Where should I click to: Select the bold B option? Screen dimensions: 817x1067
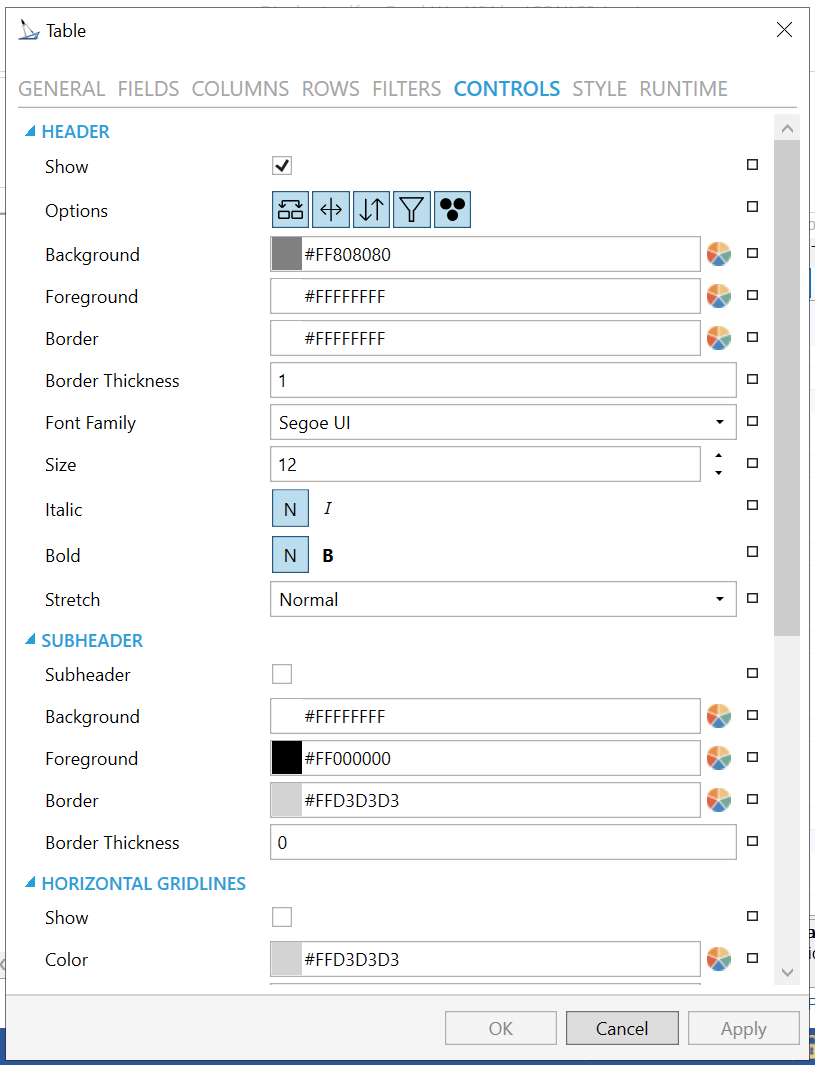pos(328,556)
